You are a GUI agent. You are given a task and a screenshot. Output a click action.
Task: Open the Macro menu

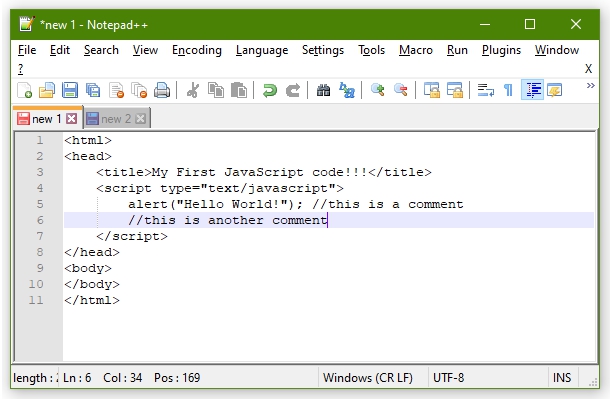point(416,50)
